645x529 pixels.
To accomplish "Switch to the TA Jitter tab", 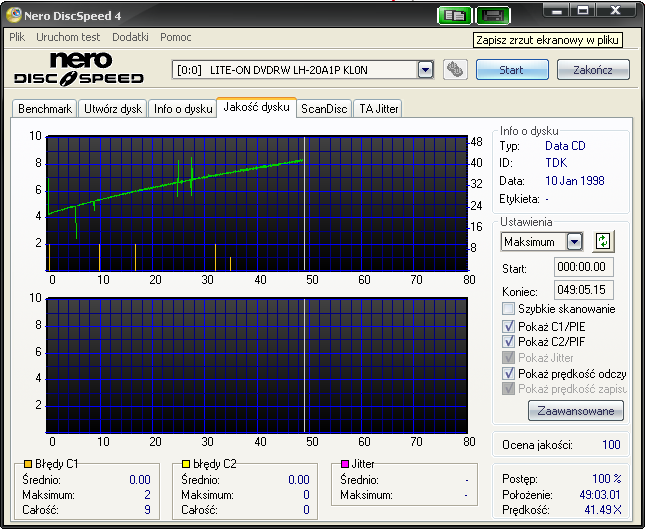I will click(378, 109).
